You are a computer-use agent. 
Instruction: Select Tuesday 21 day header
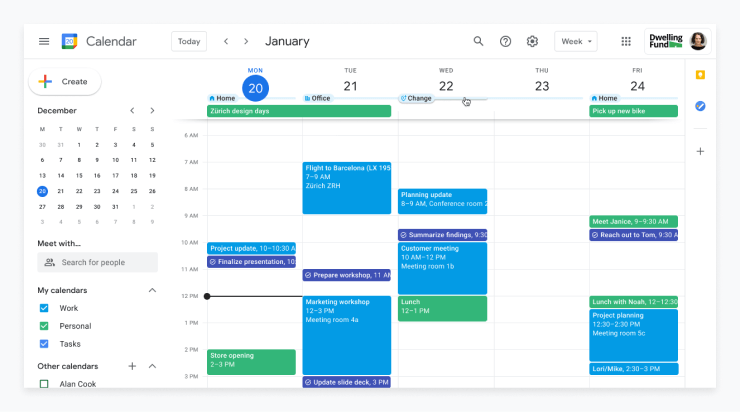coord(350,86)
